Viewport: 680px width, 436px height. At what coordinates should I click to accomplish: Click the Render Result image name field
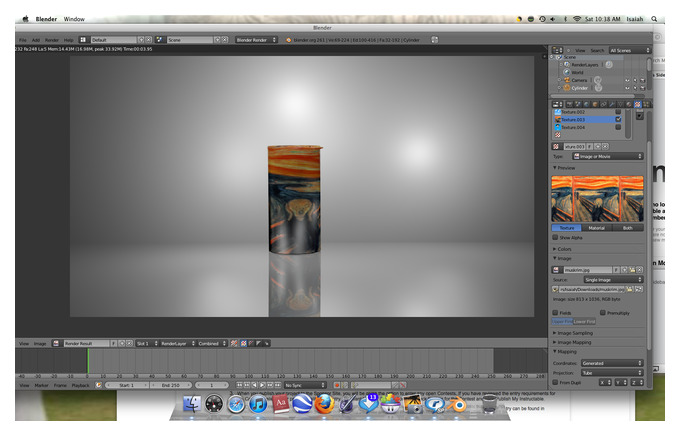click(86, 343)
